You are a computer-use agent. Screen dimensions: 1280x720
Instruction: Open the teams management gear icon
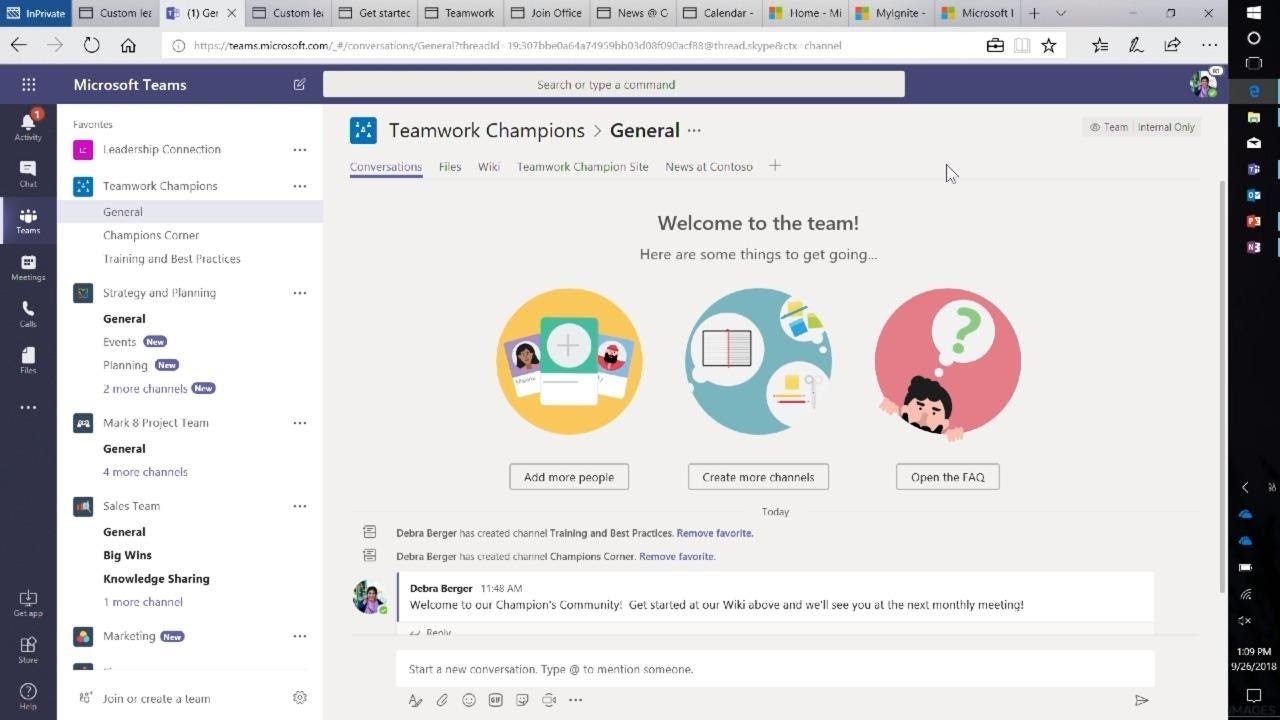[299, 698]
